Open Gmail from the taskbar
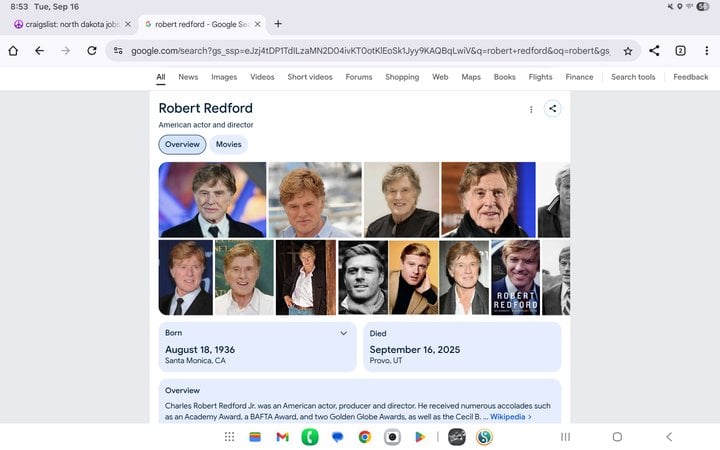Viewport: 720px width, 450px height. [282, 437]
